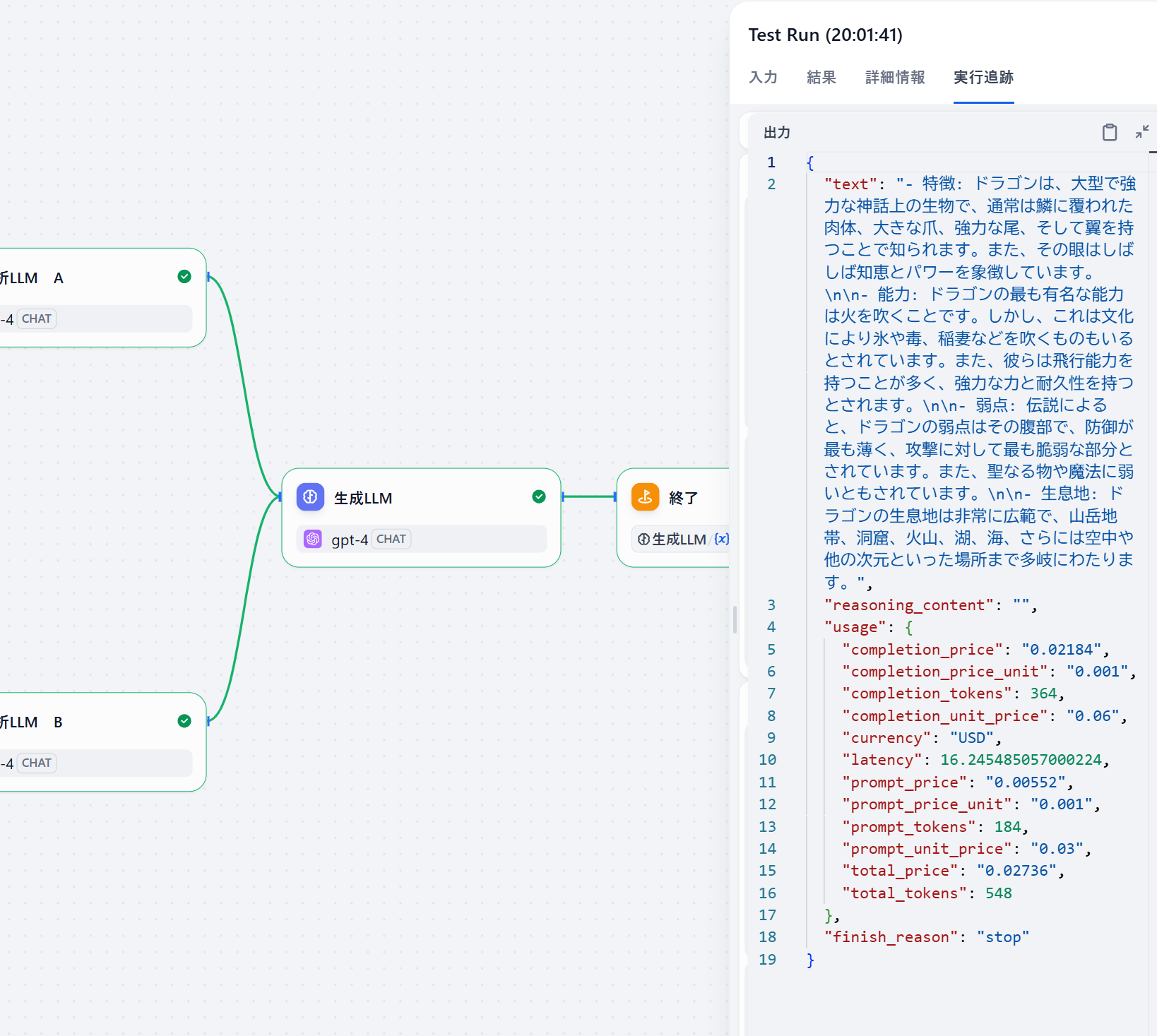Click green checkmark on LLM B node
Viewport: 1157px width, 1036px height.
(184, 721)
